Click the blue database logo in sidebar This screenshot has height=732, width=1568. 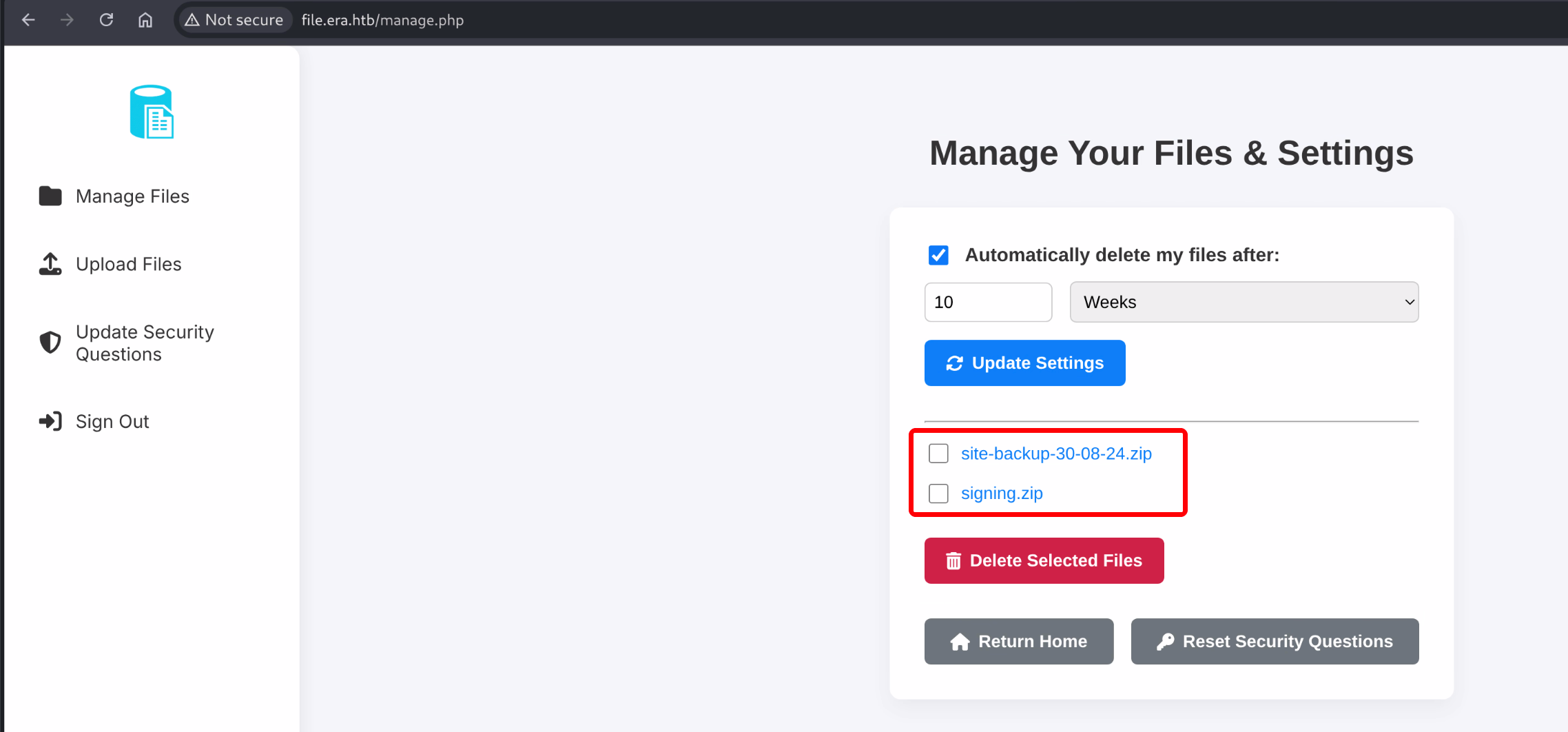(x=152, y=112)
